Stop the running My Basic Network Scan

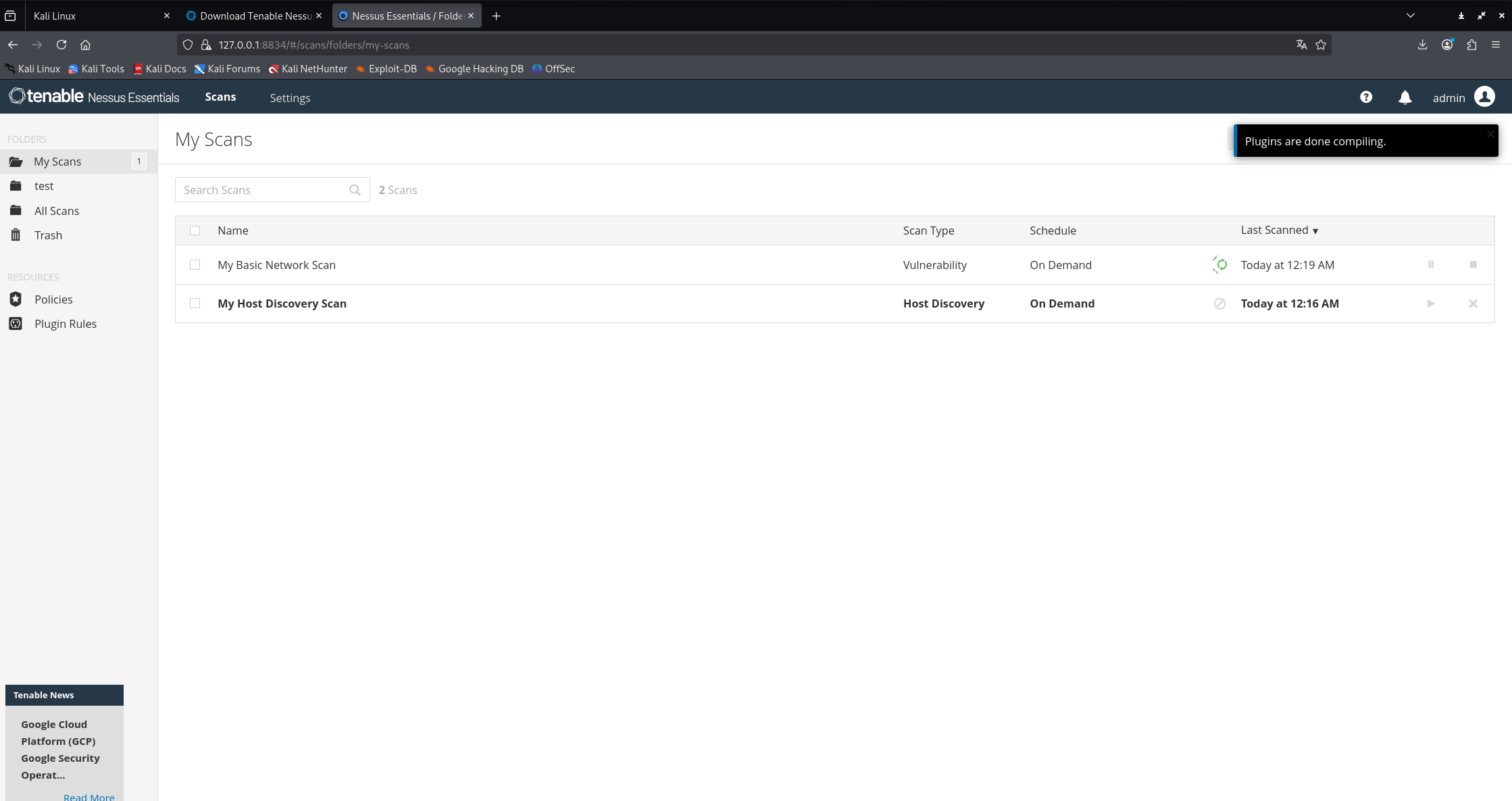1473,265
